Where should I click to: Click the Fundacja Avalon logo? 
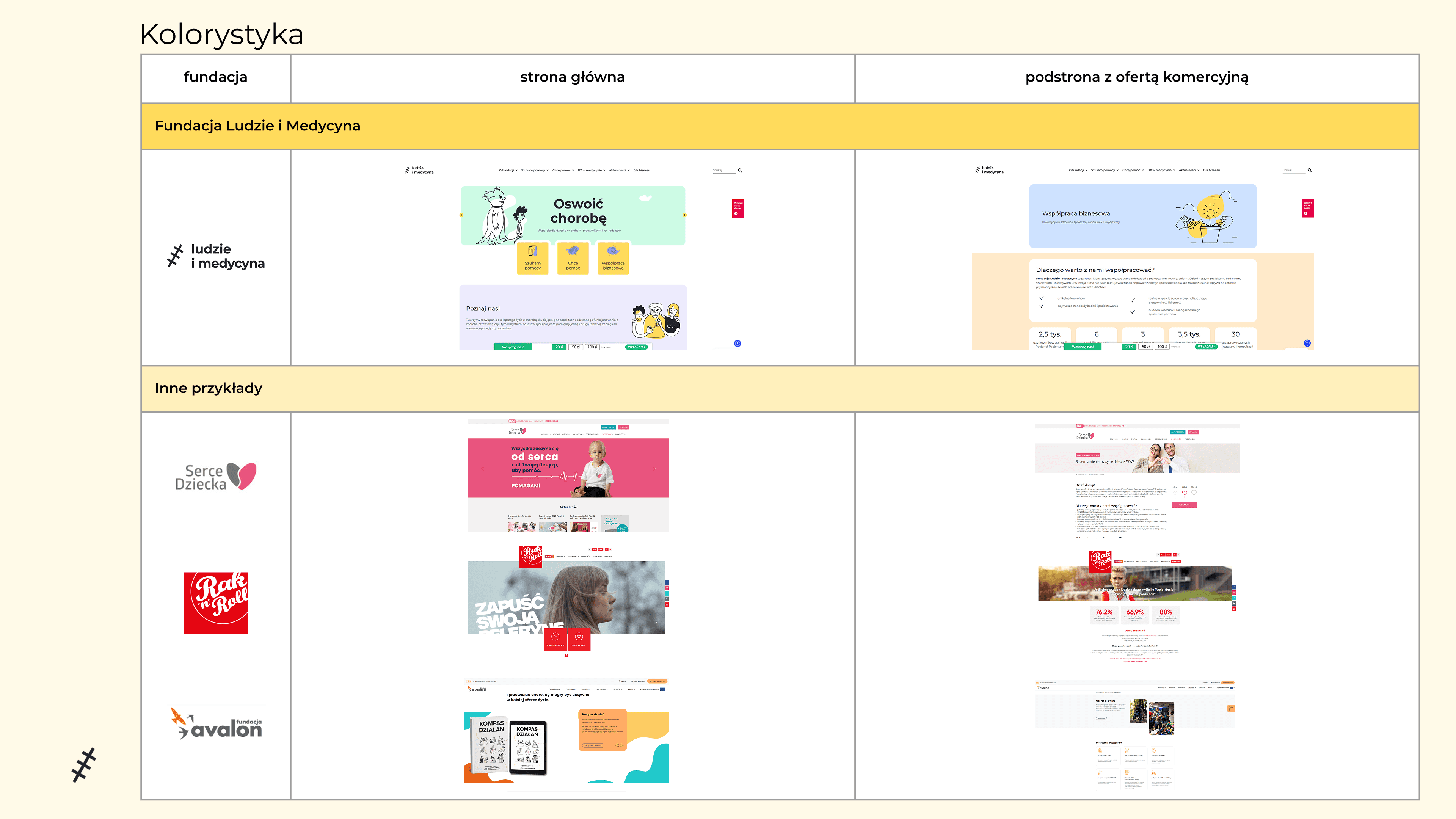pos(217,723)
